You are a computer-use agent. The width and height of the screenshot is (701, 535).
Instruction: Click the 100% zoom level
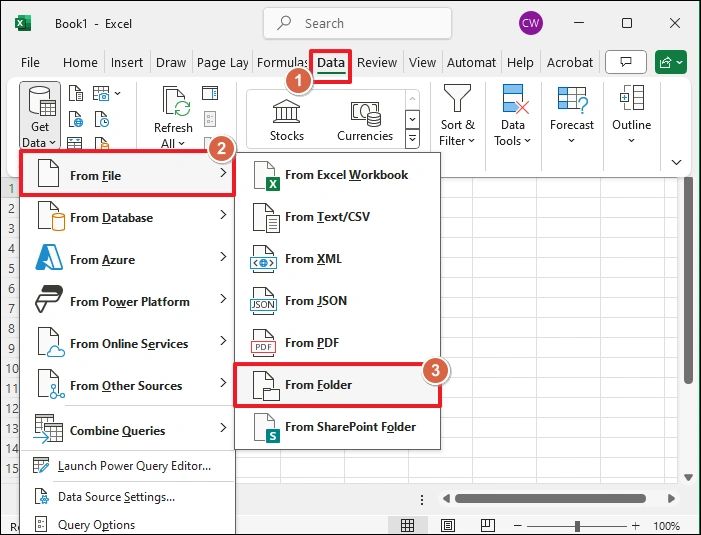click(666, 526)
